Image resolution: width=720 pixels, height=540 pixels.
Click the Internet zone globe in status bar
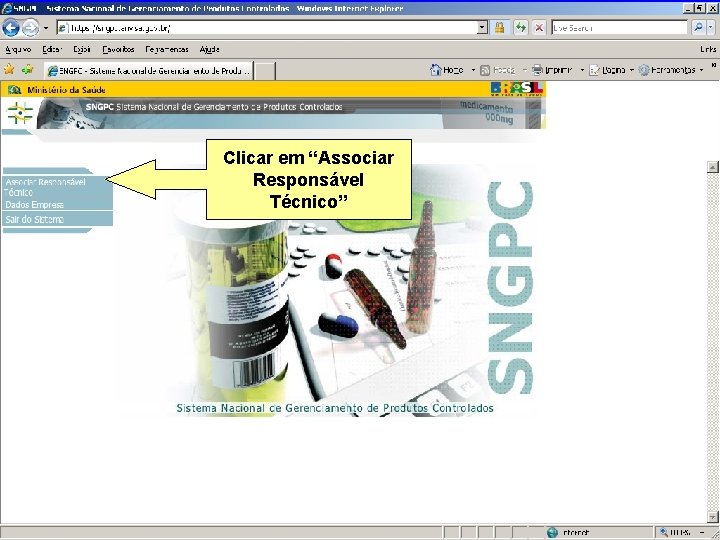click(552, 533)
